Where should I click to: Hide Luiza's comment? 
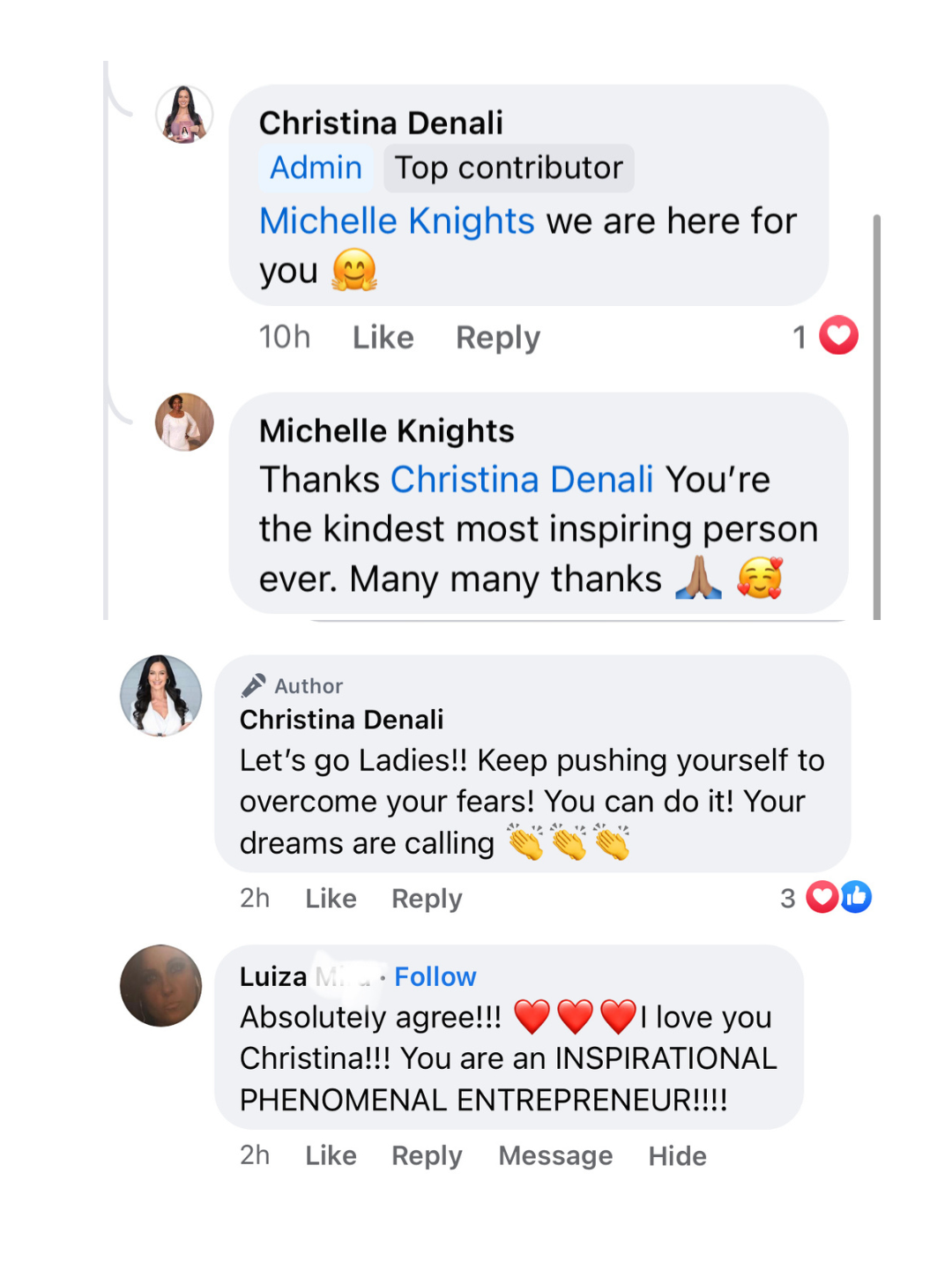[x=677, y=1155]
